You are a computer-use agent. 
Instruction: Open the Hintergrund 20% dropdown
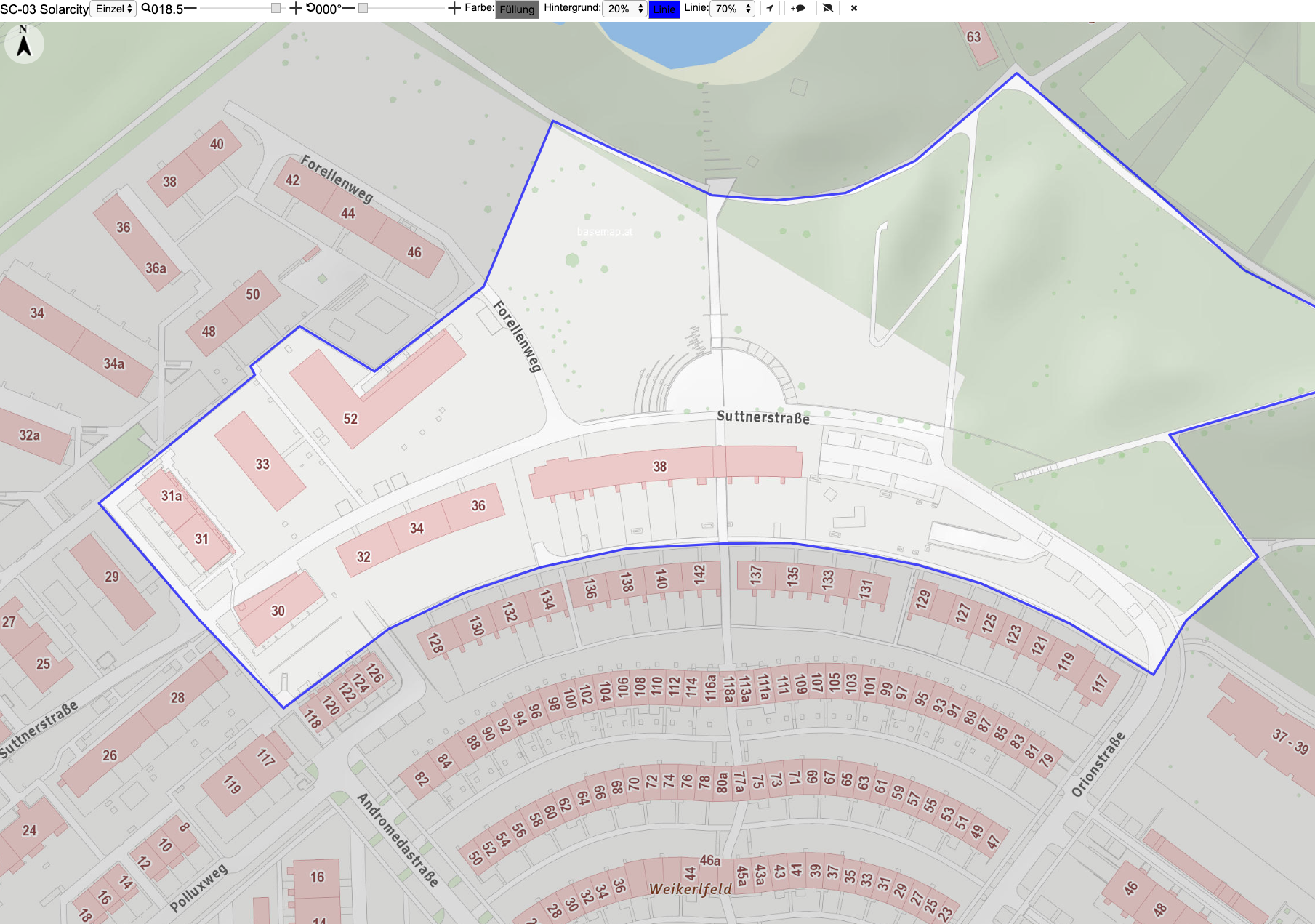tap(624, 9)
